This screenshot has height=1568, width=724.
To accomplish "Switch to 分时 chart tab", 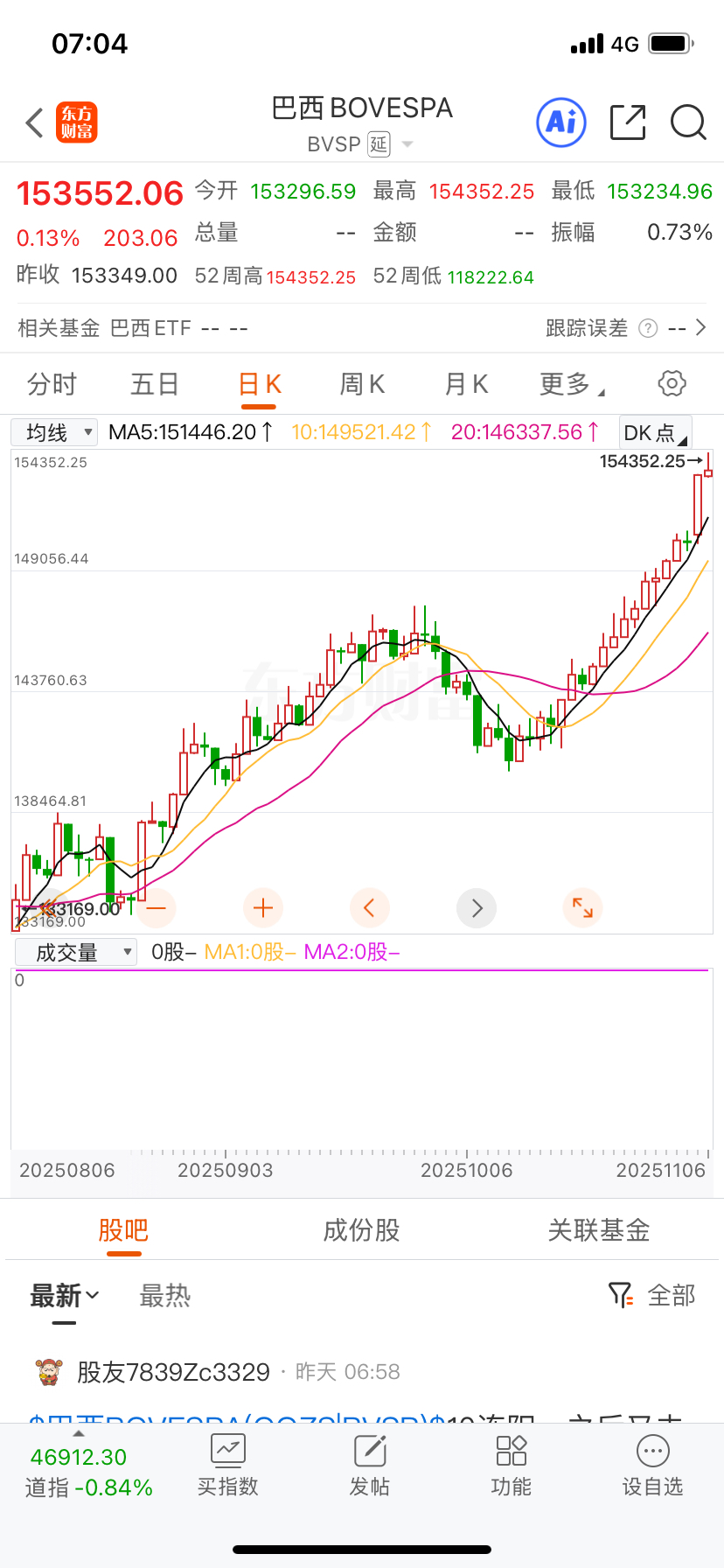I will pos(52,384).
